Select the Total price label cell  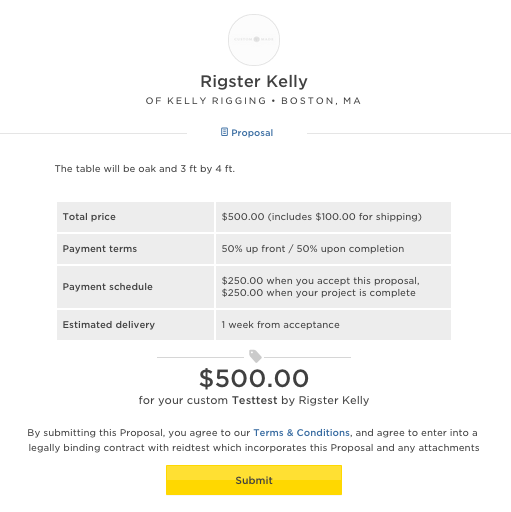click(135, 217)
